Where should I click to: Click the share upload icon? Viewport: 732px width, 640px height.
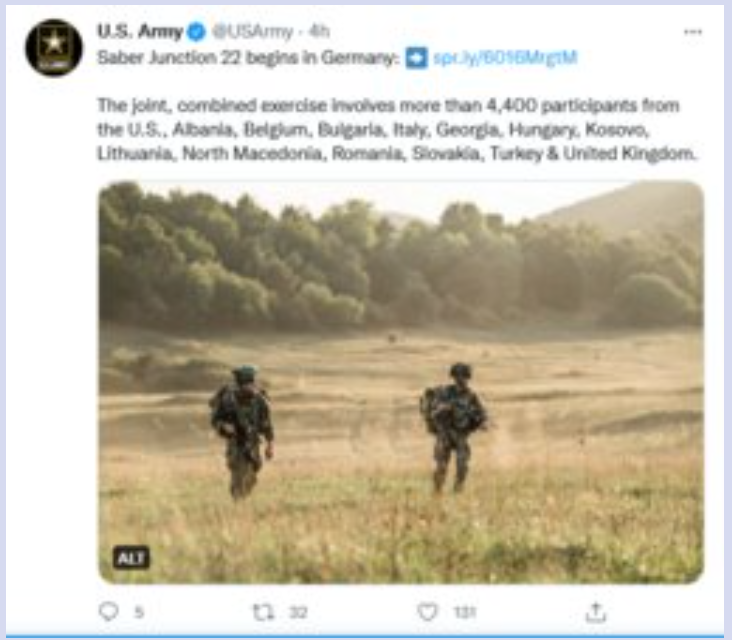[596, 612]
